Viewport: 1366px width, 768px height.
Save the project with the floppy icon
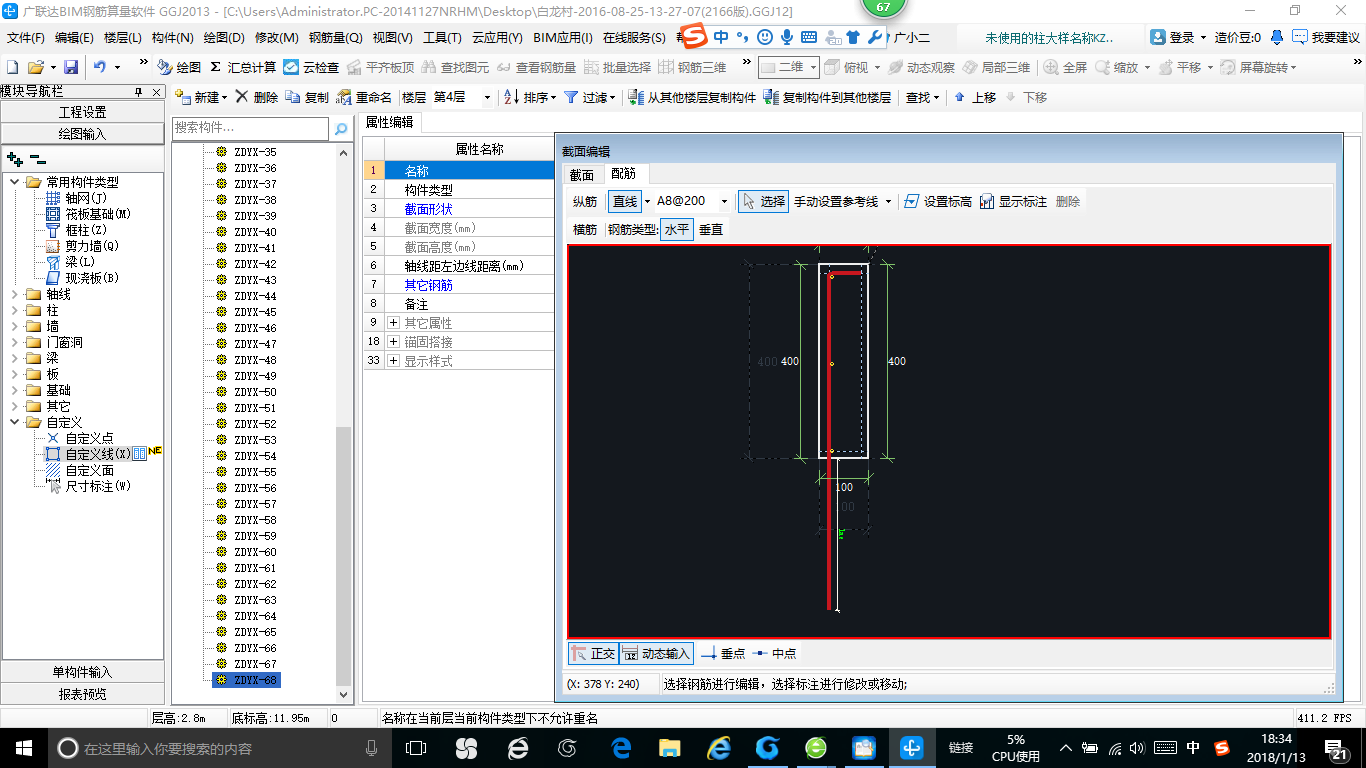(x=71, y=67)
